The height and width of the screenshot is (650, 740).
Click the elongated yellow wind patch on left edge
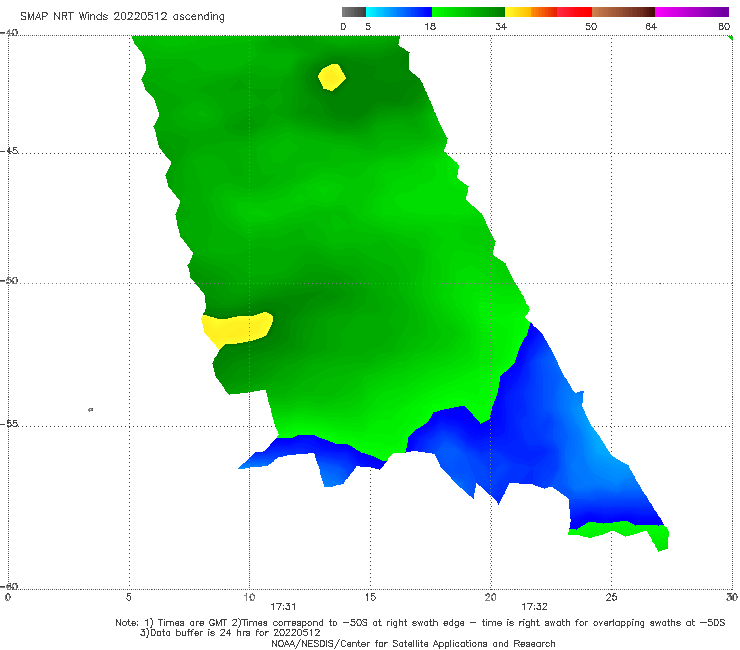[x=236, y=329]
